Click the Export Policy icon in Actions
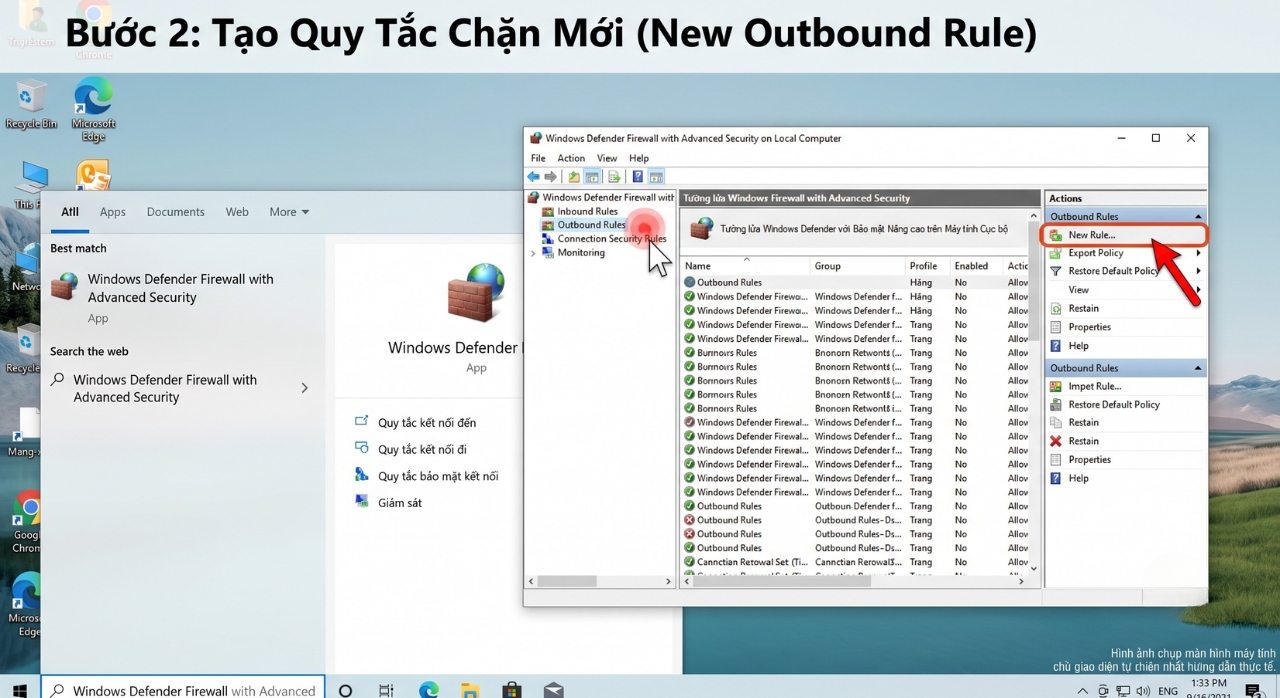 coord(1056,253)
